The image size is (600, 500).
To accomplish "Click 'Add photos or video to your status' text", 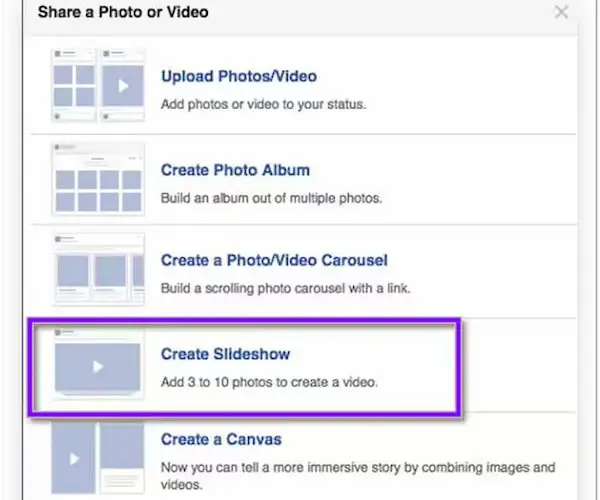I will pos(264,104).
